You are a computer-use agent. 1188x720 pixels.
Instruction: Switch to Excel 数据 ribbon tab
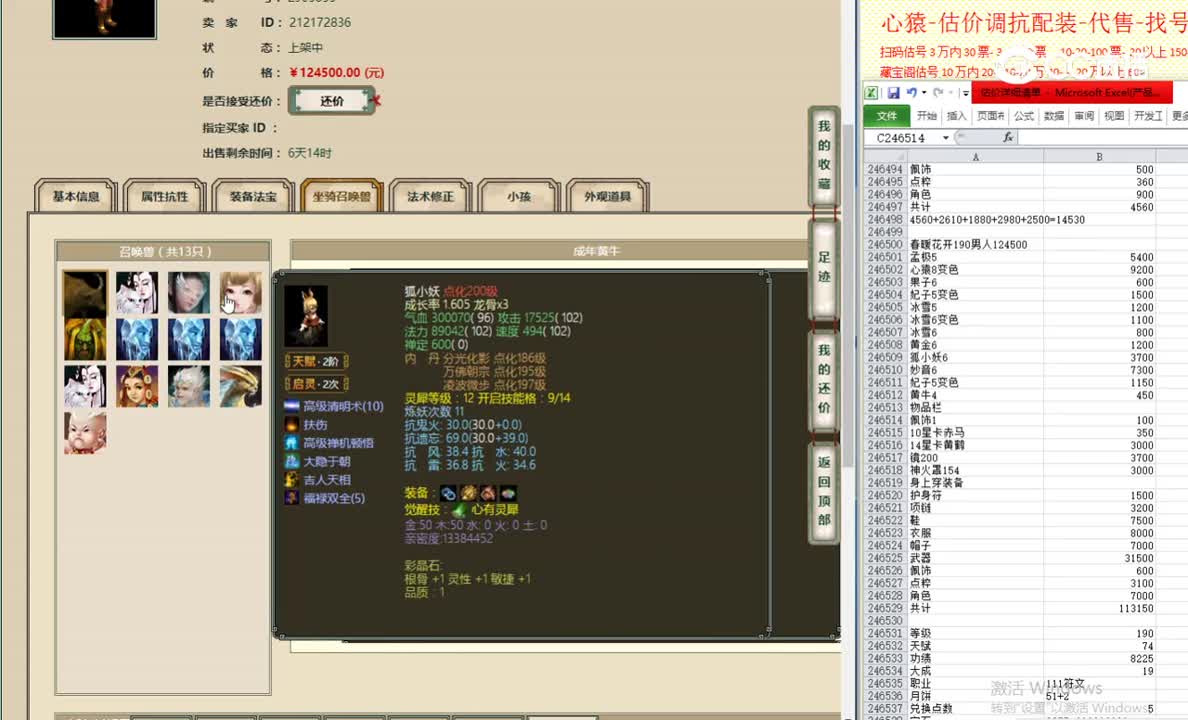point(1054,116)
